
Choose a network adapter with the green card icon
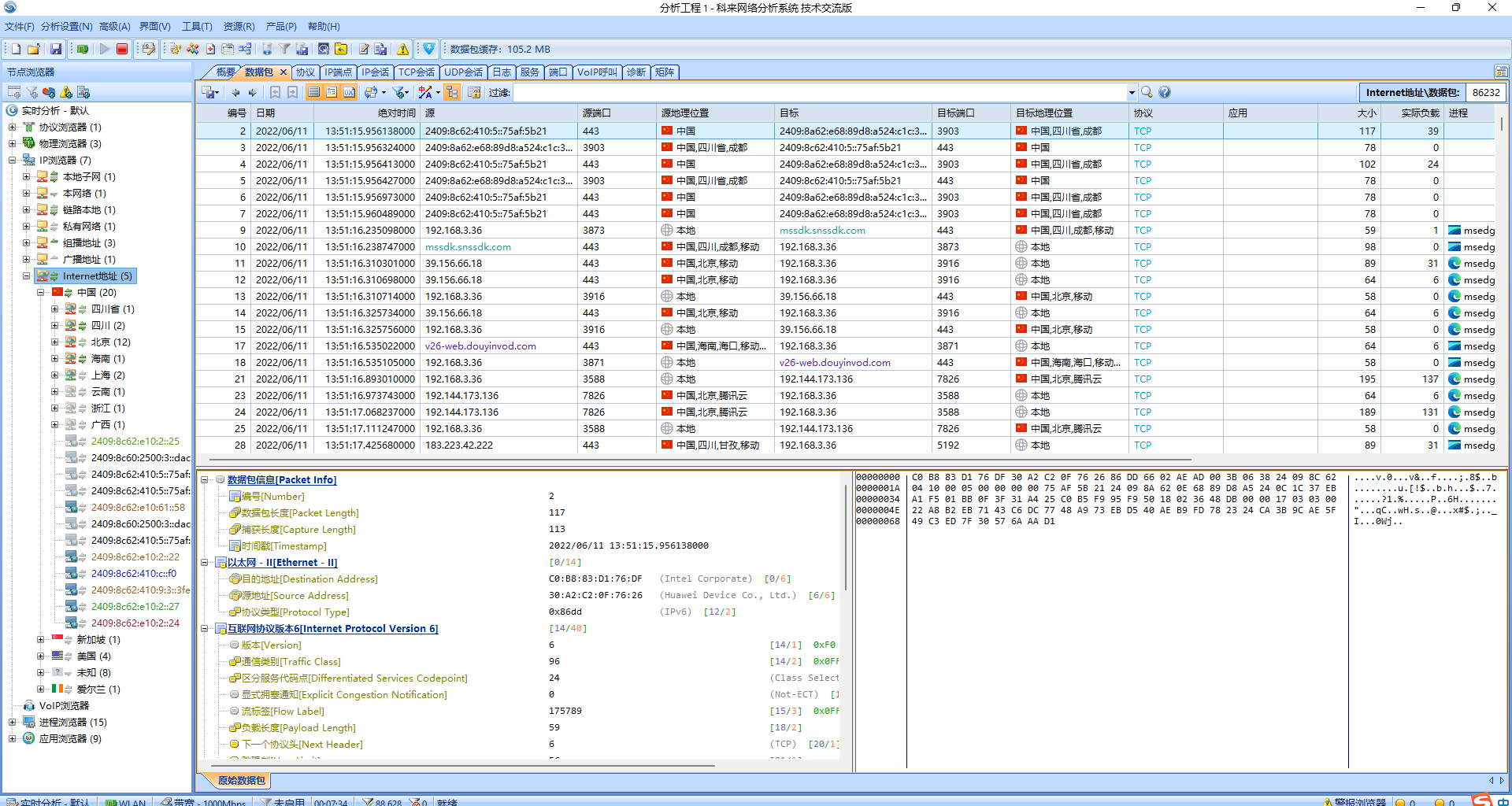click(x=83, y=49)
